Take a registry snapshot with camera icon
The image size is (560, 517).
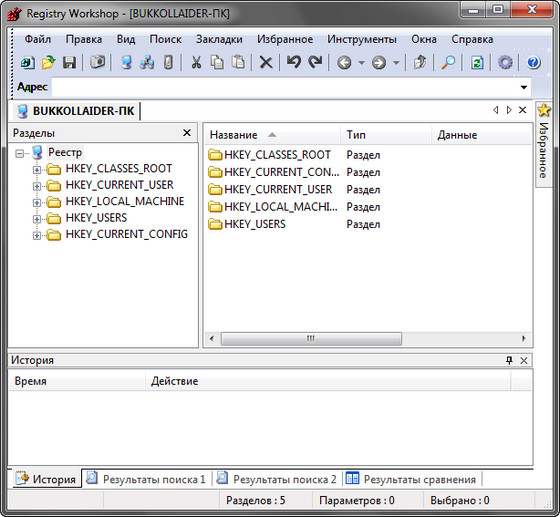(x=97, y=62)
